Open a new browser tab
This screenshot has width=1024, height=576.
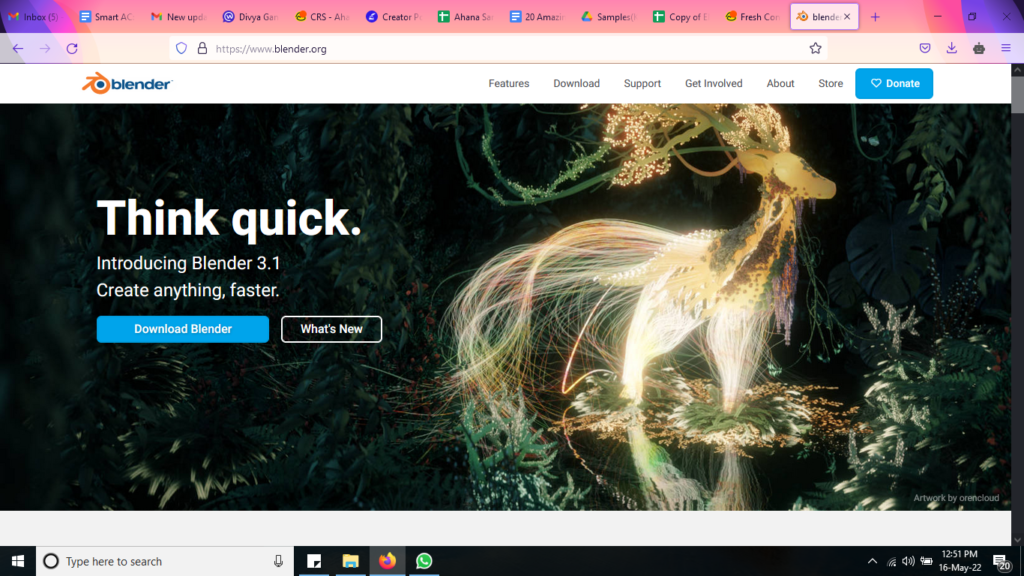tap(875, 17)
